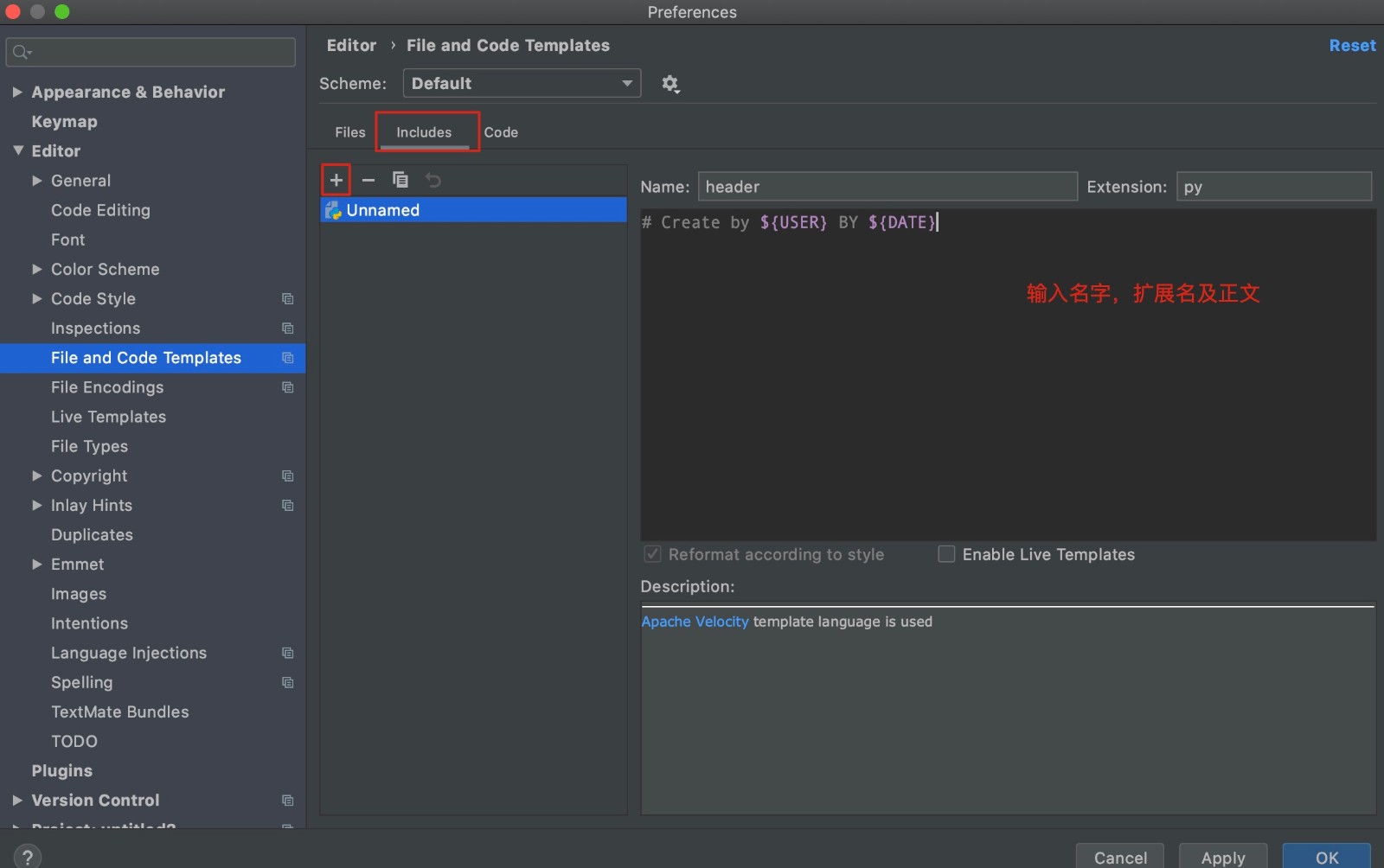Expand the Emmet node
1384x868 pixels.
click(x=37, y=565)
